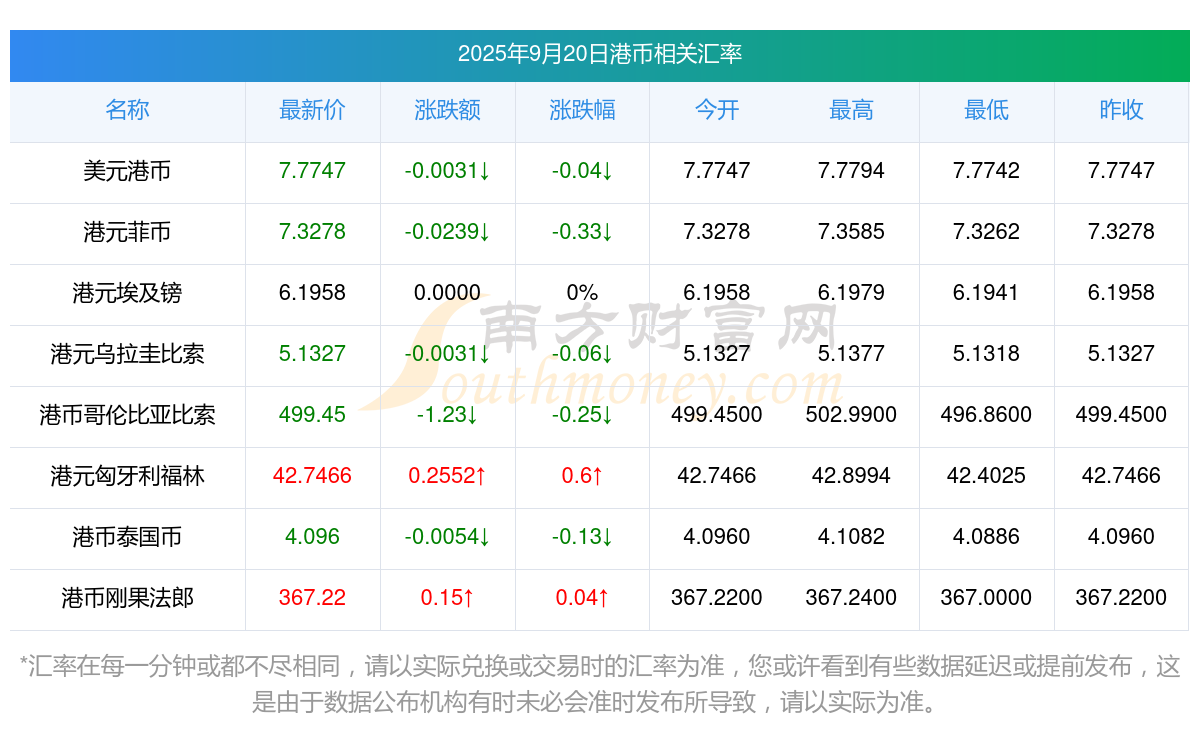Click the change amount 0.15↑
The image size is (1200, 733).
[x=448, y=598]
